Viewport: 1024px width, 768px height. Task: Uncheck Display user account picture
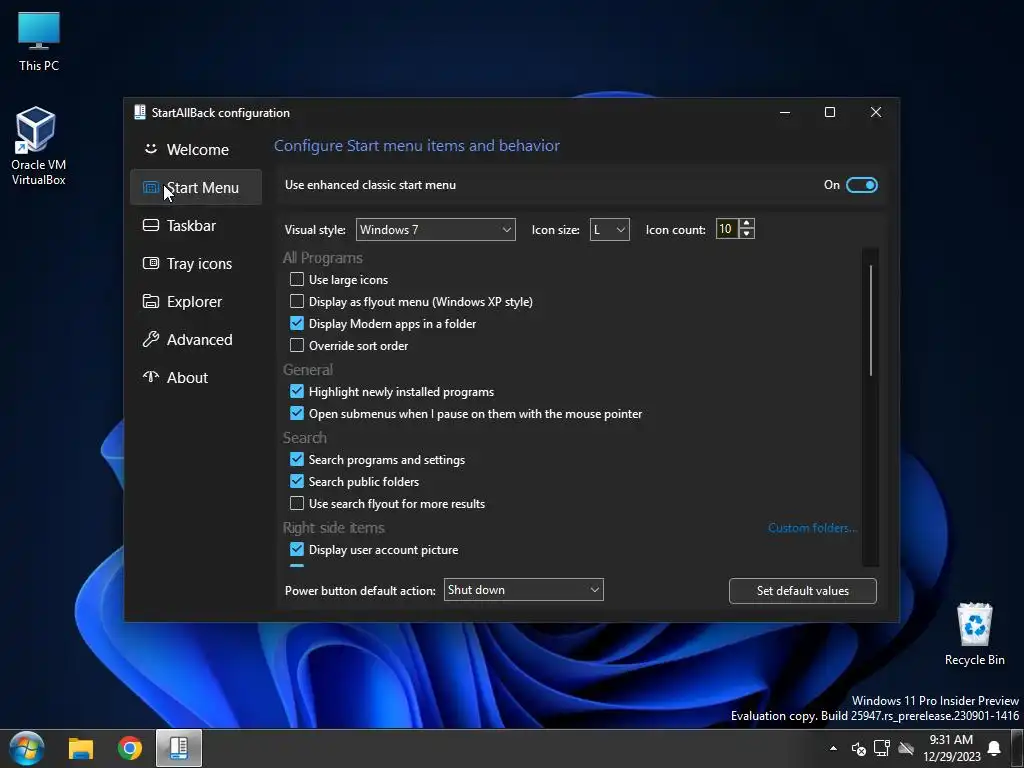pos(297,549)
